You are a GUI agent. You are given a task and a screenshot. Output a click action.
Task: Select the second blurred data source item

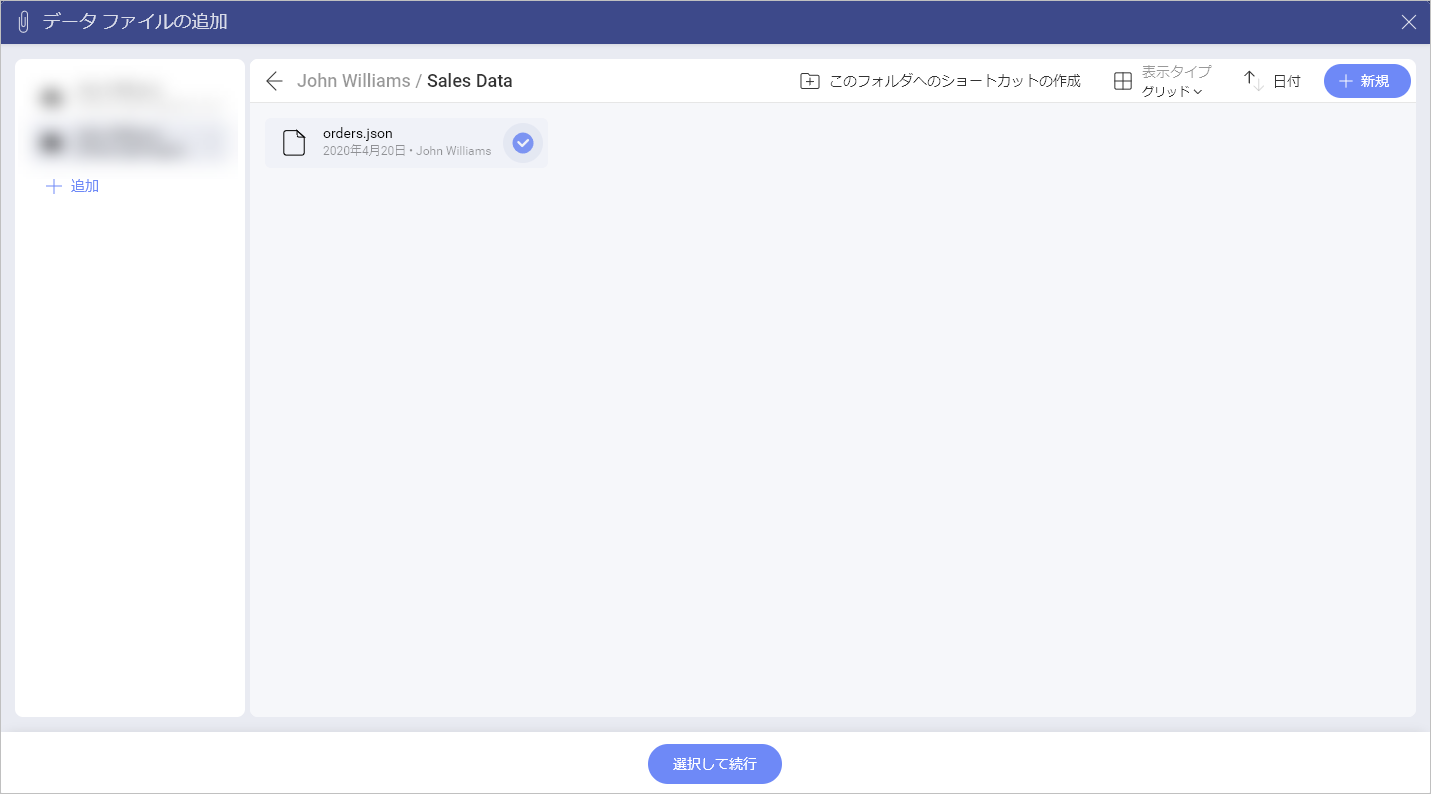coord(130,141)
